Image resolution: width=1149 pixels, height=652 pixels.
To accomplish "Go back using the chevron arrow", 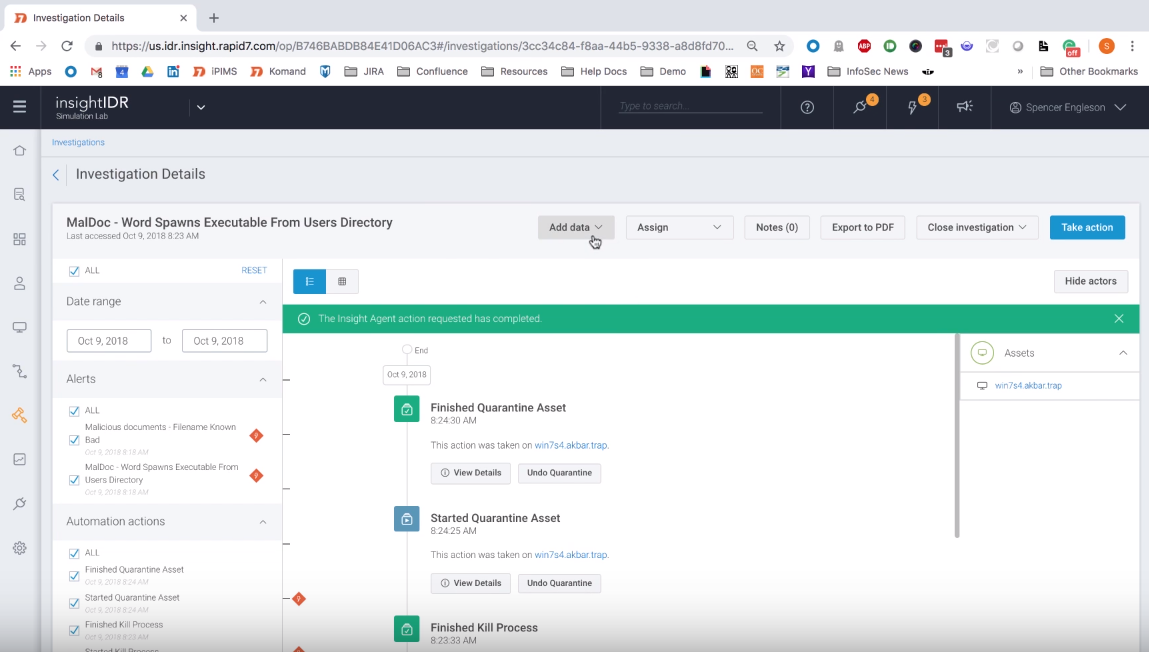I will tap(56, 174).
